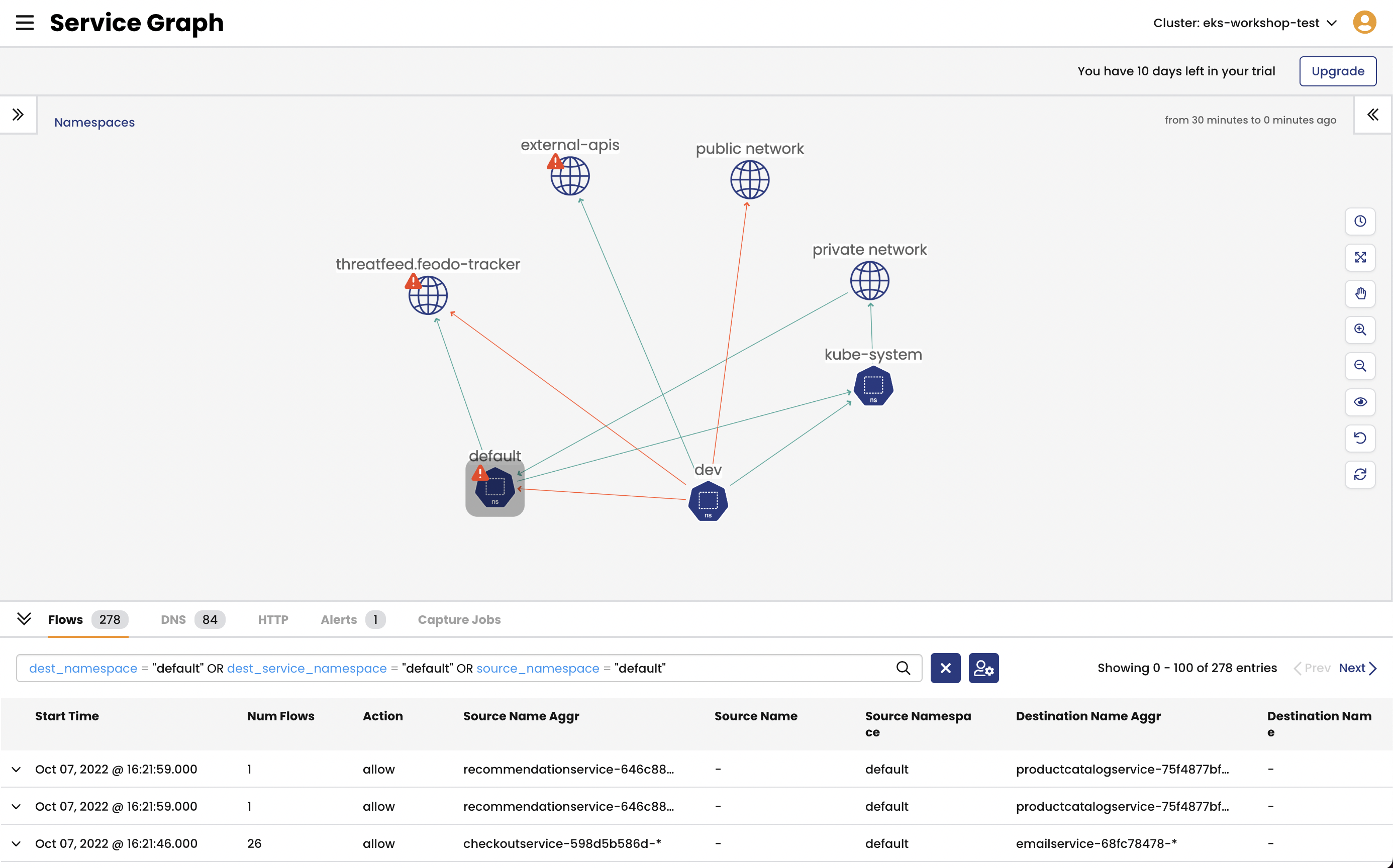
Task: Click the Action column header
Action: pyautogui.click(x=383, y=716)
